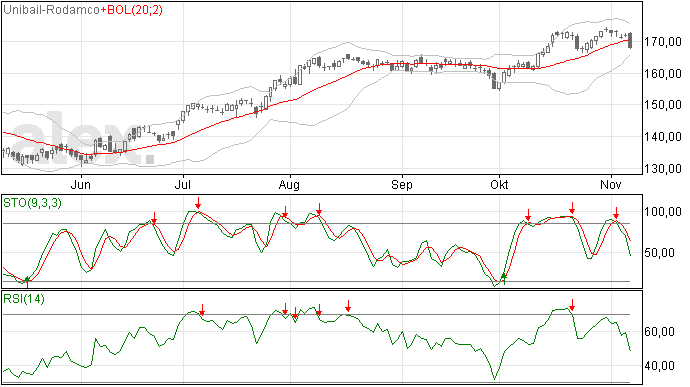Click the 140,00 price axis value
690x387 pixels.
(x=663, y=137)
